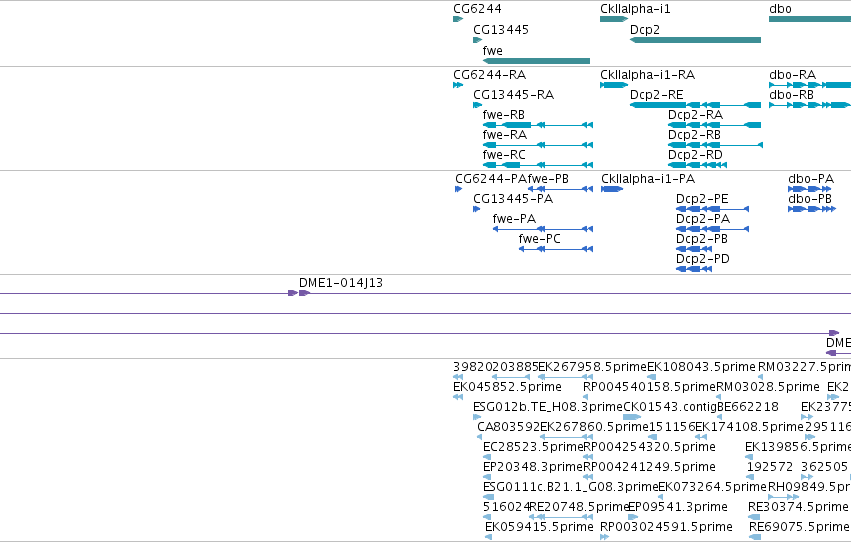This screenshot has height=542, width=851.
Task: Click the 516024 EST label
Action: click(x=506, y=508)
